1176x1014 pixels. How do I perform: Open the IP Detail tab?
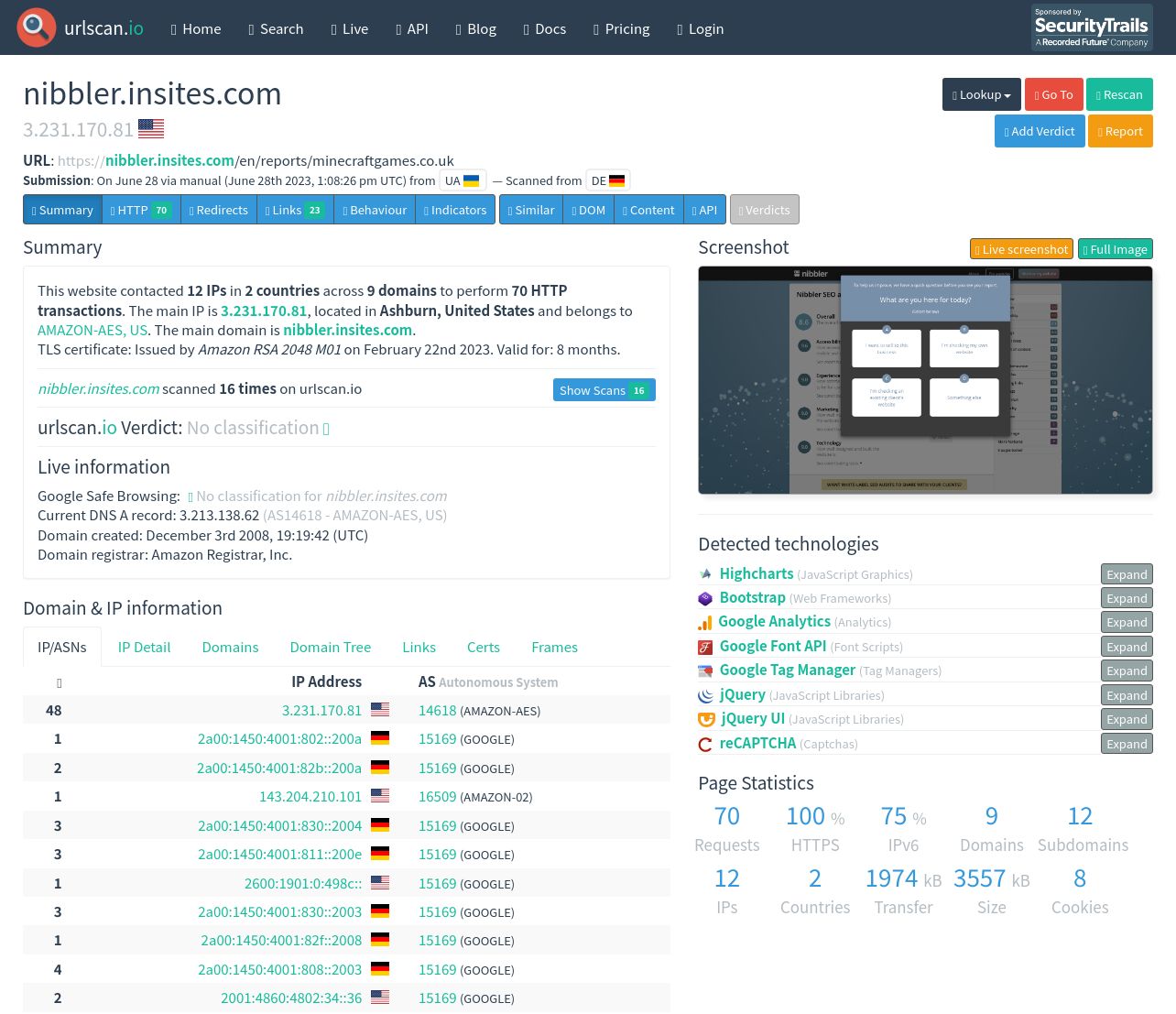(x=144, y=647)
